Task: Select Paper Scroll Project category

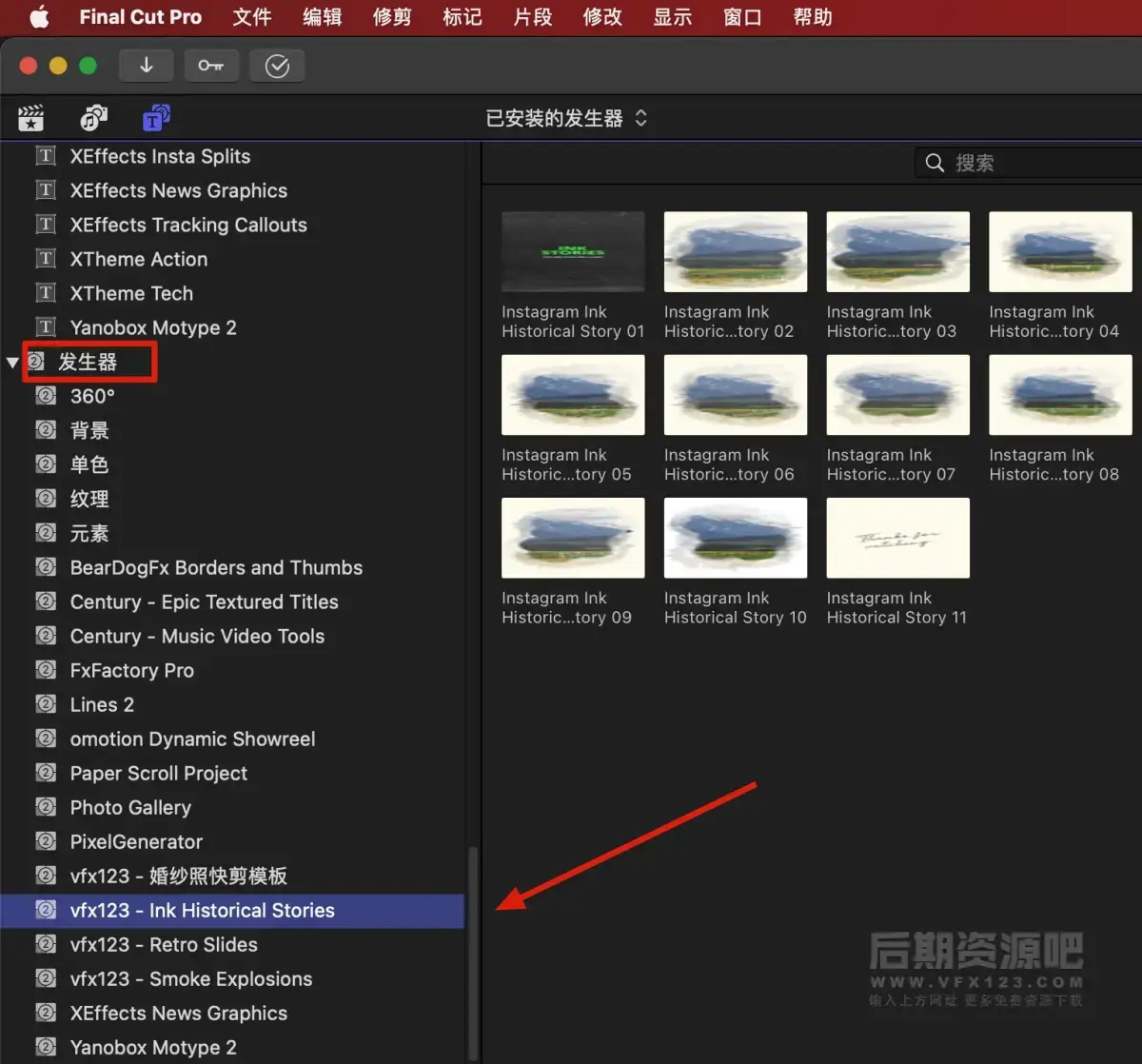Action: click(232, 773)
